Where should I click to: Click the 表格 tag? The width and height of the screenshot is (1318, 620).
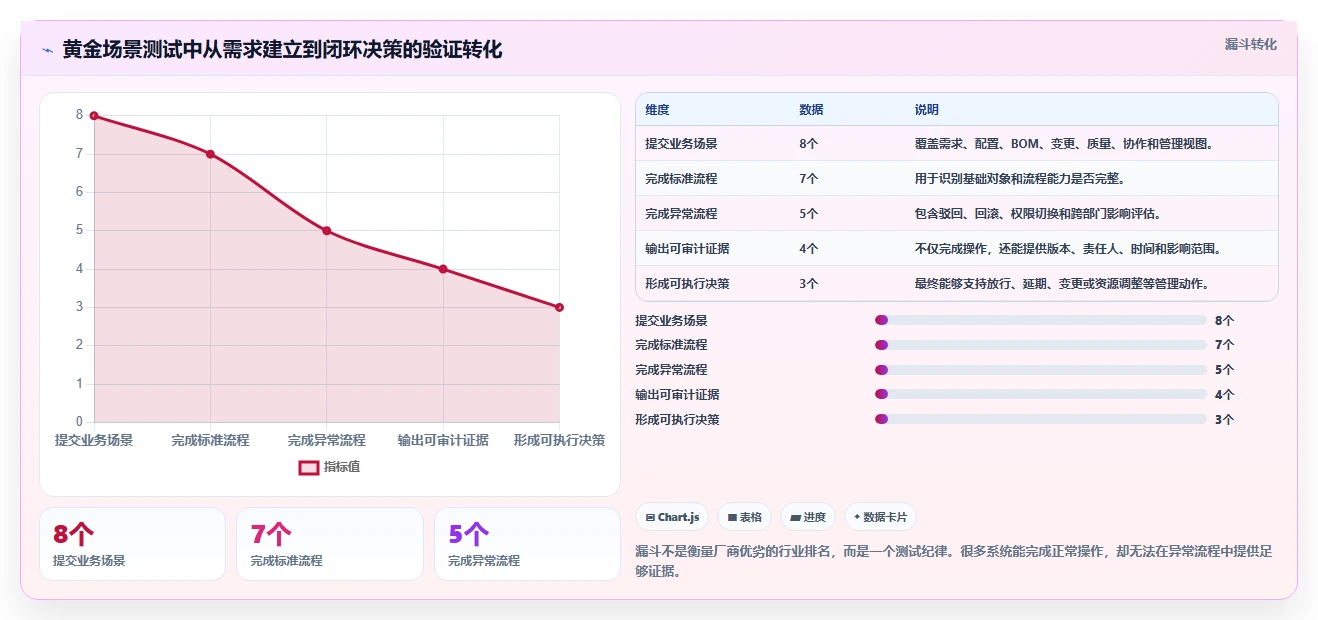click(x=745, y=517)
